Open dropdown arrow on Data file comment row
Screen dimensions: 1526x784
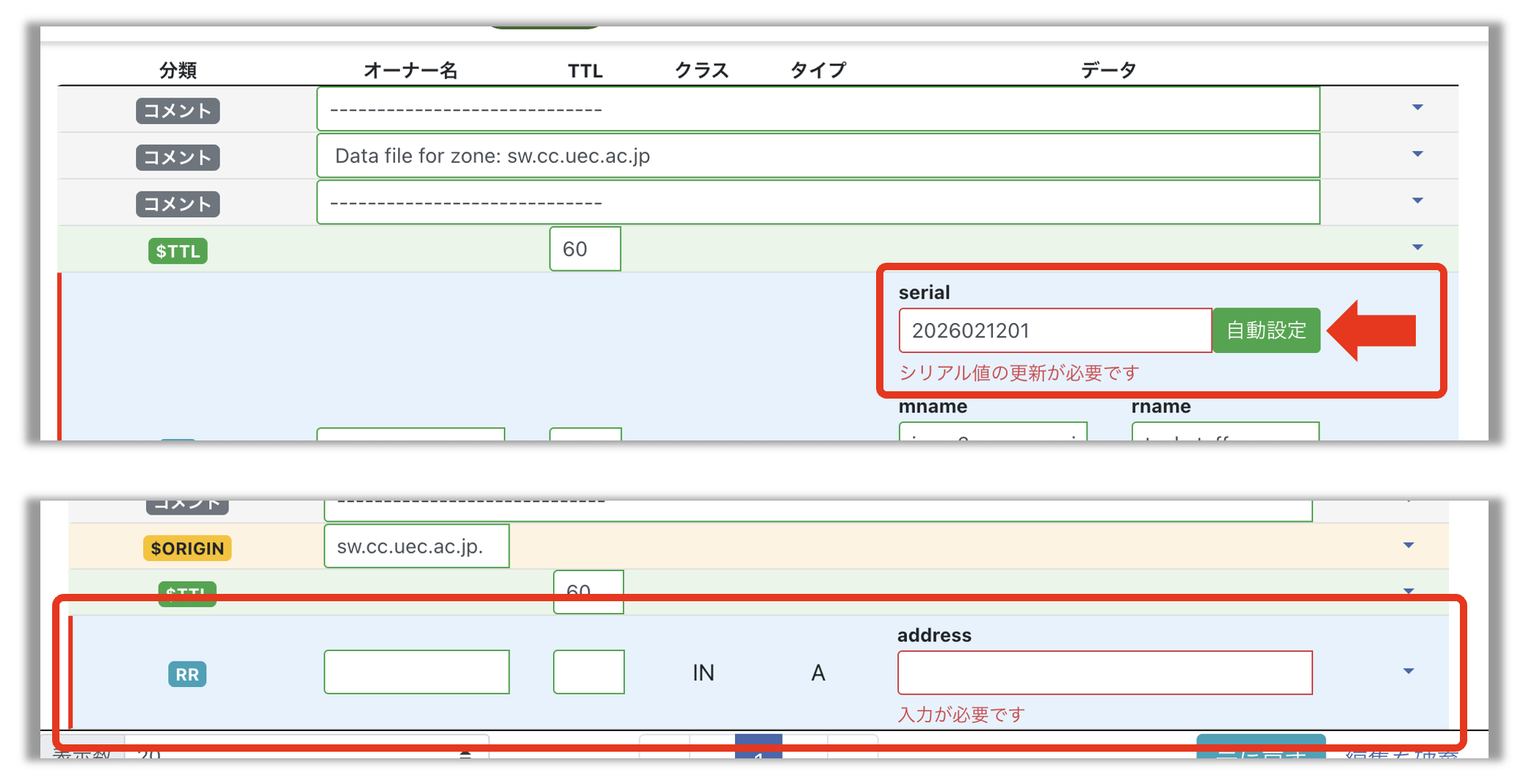(x=1417, y=154)
